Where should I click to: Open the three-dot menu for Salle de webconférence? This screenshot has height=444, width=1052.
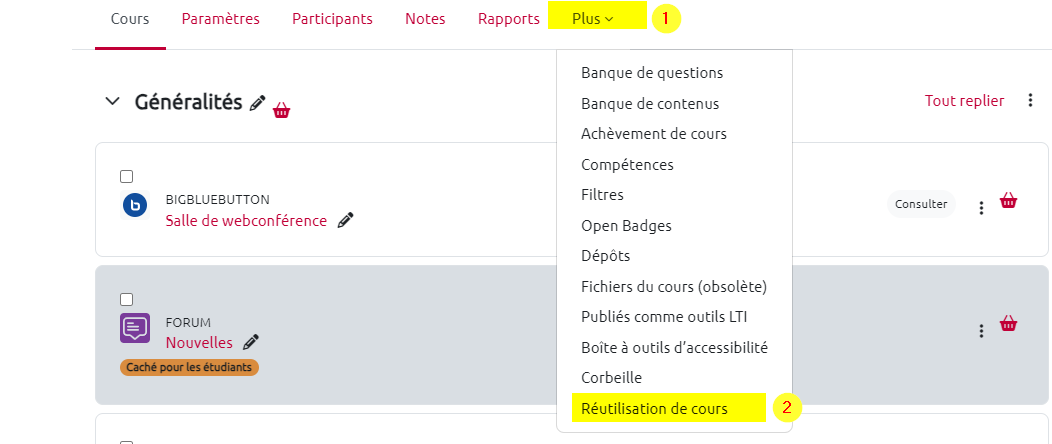[981, 207]
